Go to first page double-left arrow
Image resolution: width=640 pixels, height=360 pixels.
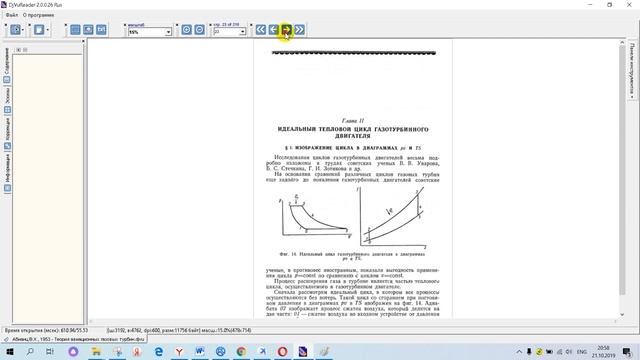pos(261,30)
